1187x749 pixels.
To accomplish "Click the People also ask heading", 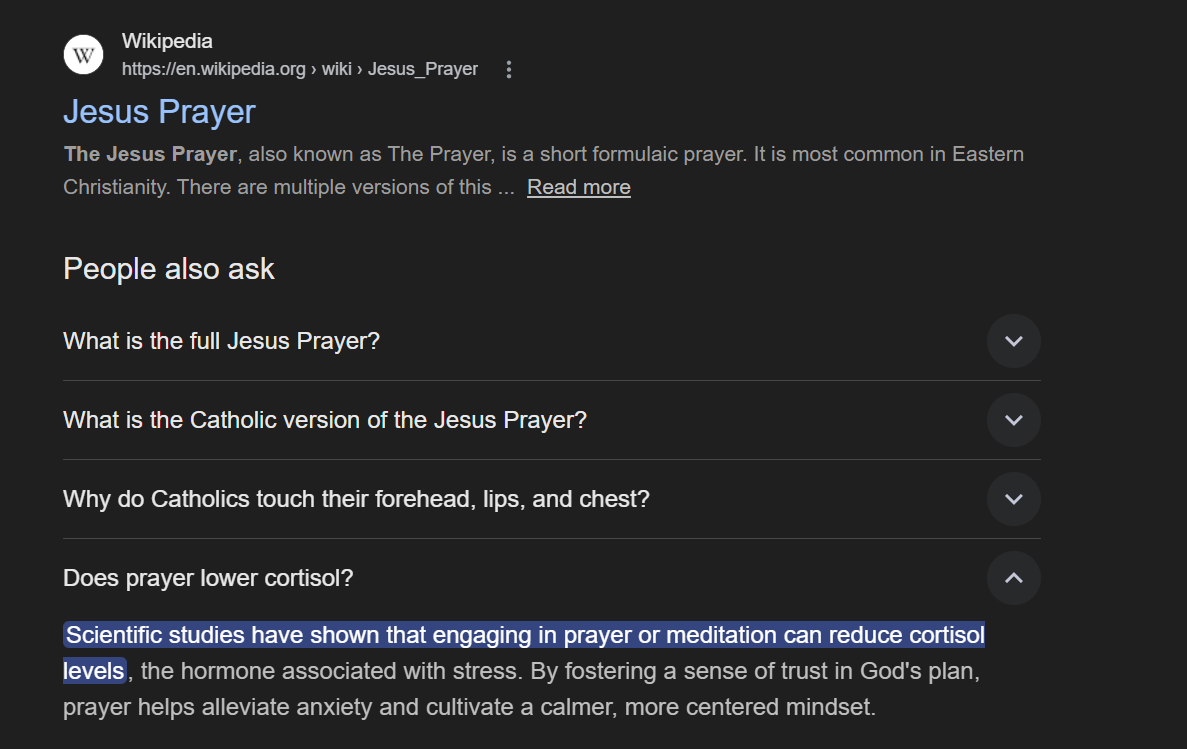I will coord(168,269).
